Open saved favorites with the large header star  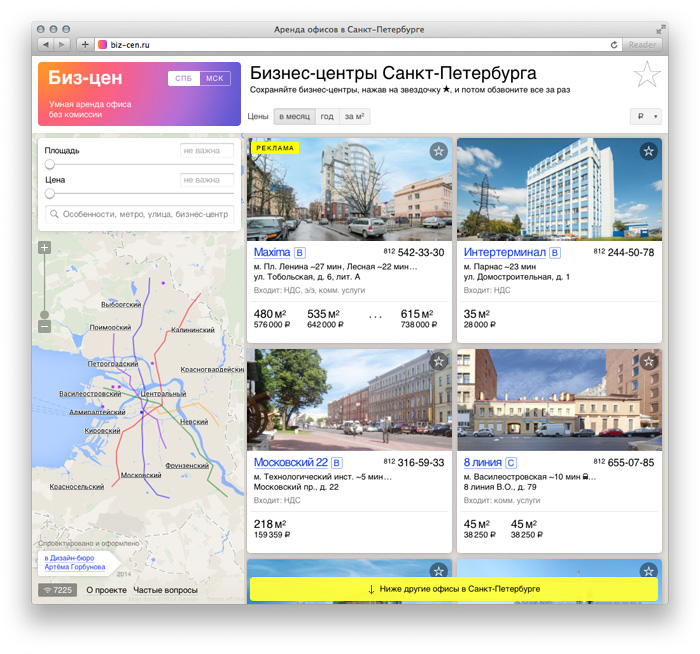[x=647, y=75]
